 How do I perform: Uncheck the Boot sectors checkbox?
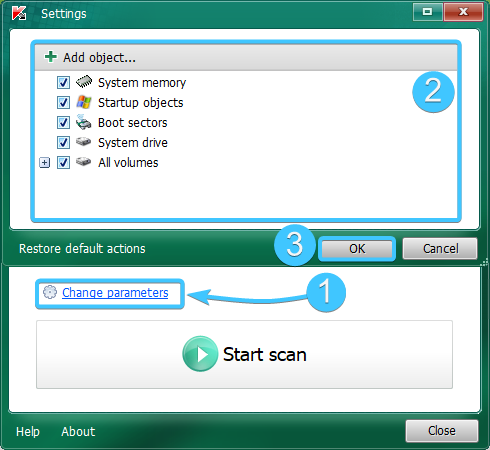63,122
